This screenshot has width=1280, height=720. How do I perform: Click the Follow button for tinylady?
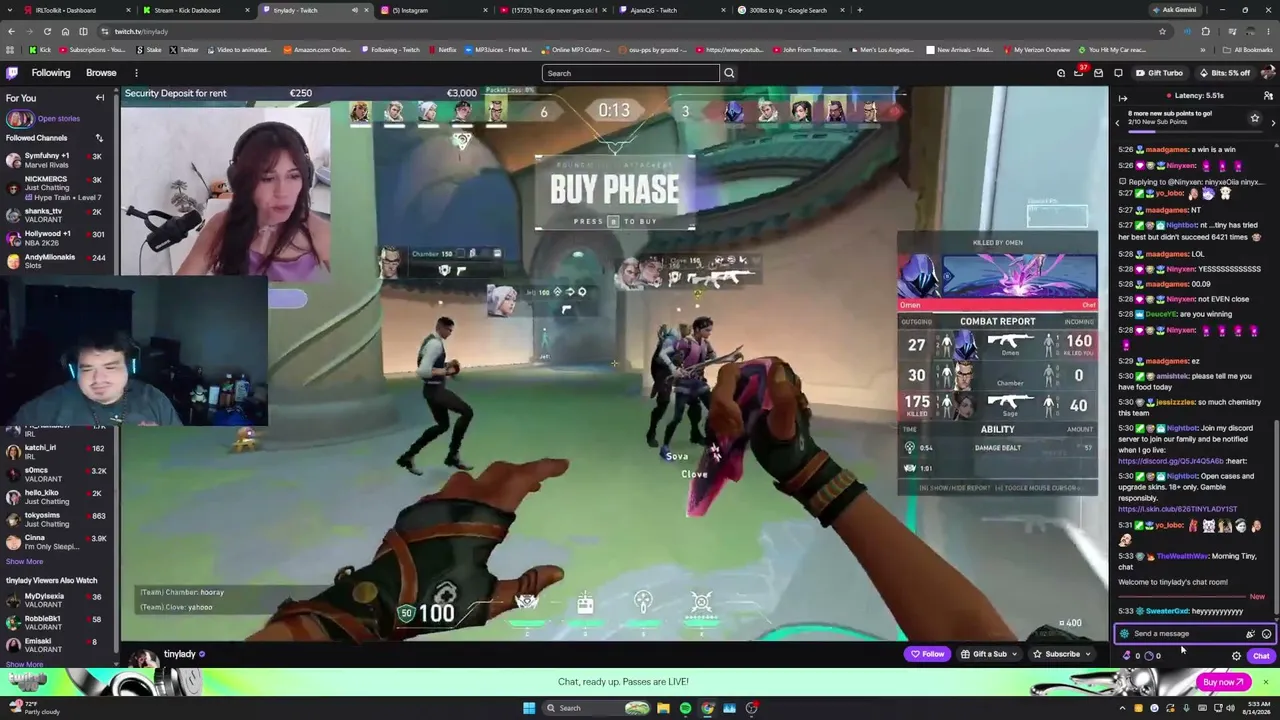pyautogui.click(x=927, y=654)
